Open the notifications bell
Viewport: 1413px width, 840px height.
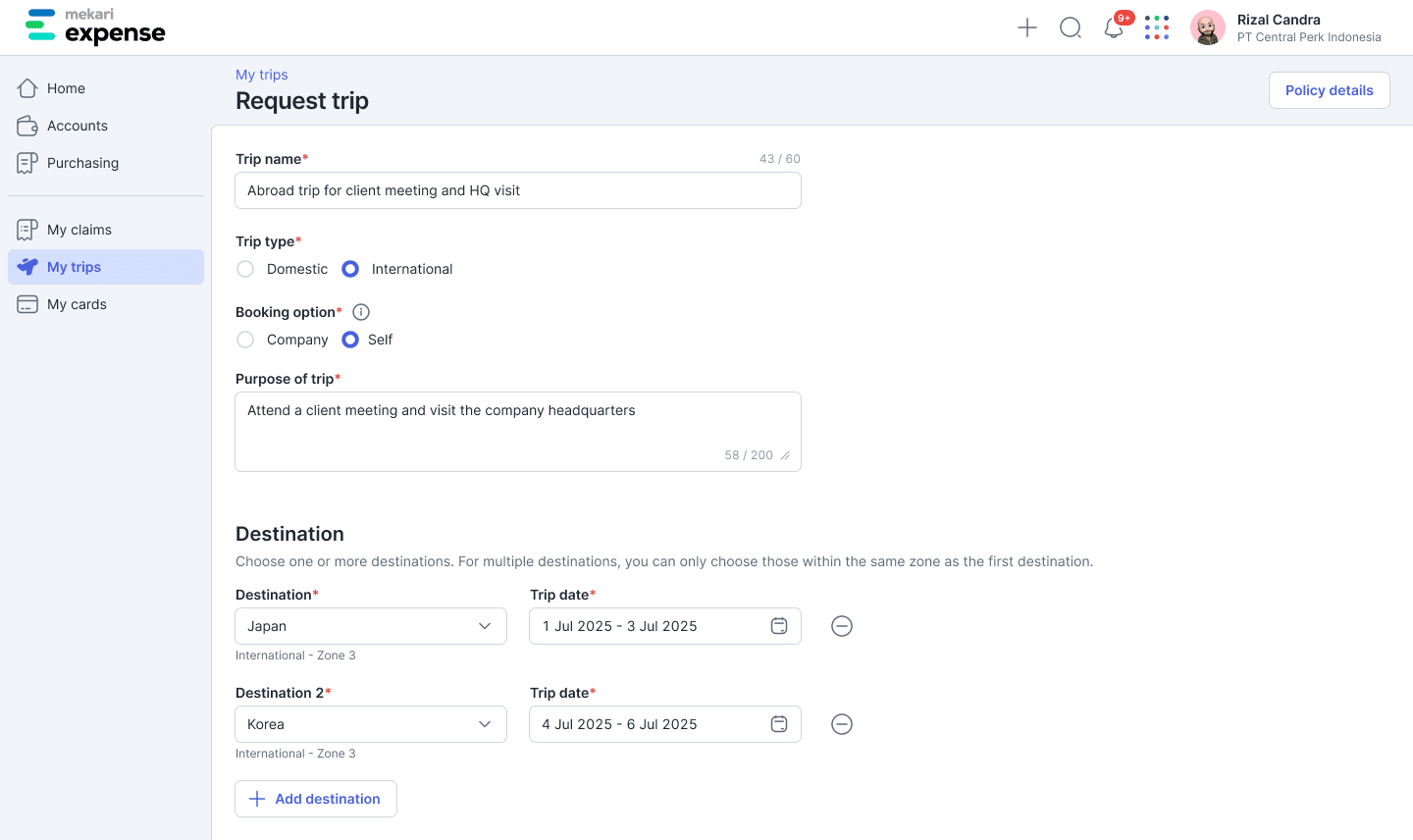(1114, 27)
